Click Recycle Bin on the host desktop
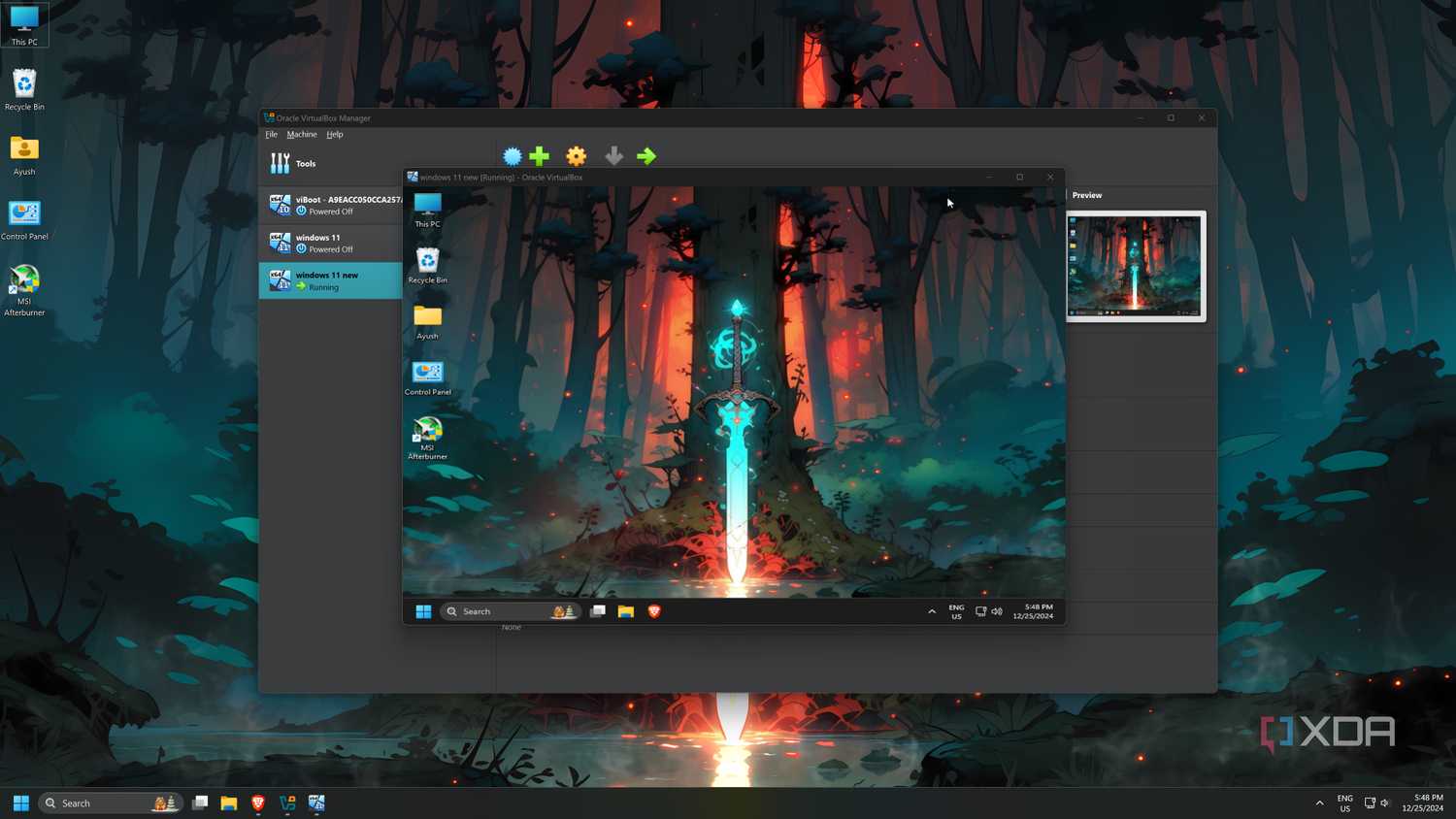1456x819 pixels. [24, 89]
